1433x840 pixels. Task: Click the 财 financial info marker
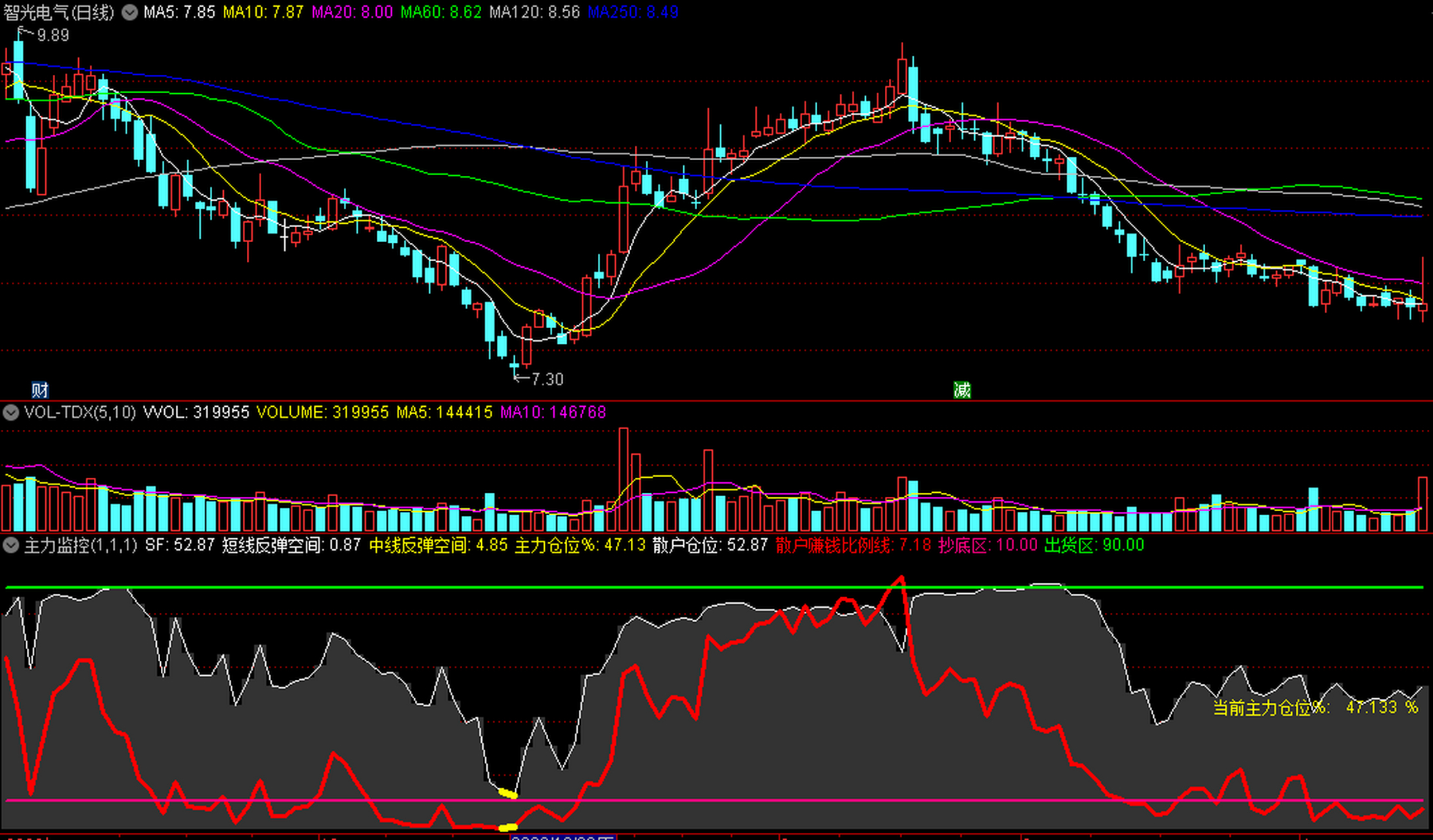(x=40, y=390)
